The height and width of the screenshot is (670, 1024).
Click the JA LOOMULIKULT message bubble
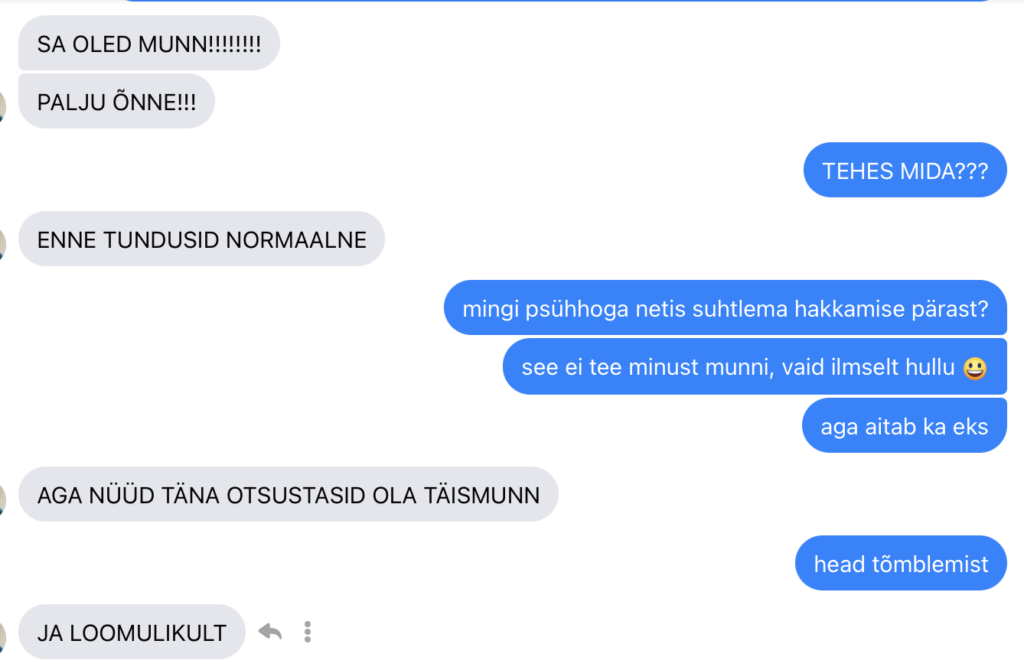tap(132, 631)
